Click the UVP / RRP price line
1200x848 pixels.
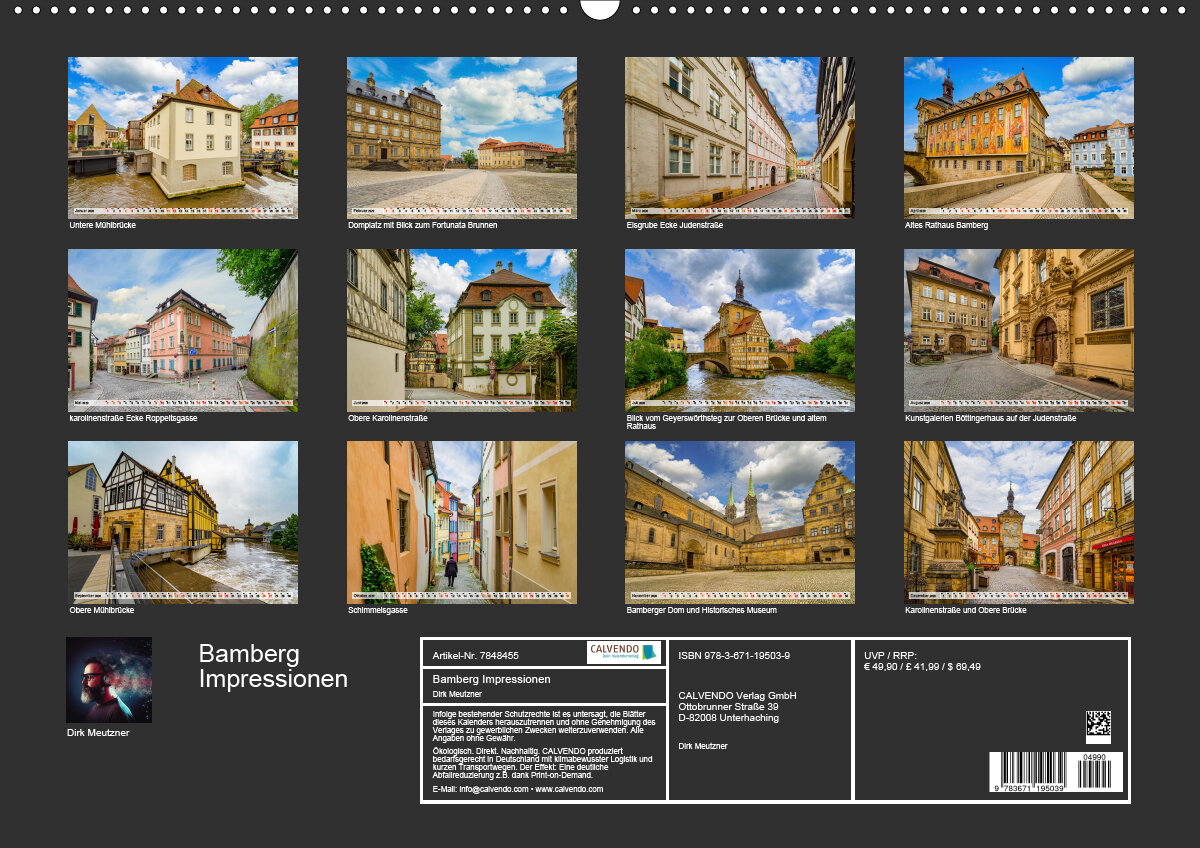(922, 661)
